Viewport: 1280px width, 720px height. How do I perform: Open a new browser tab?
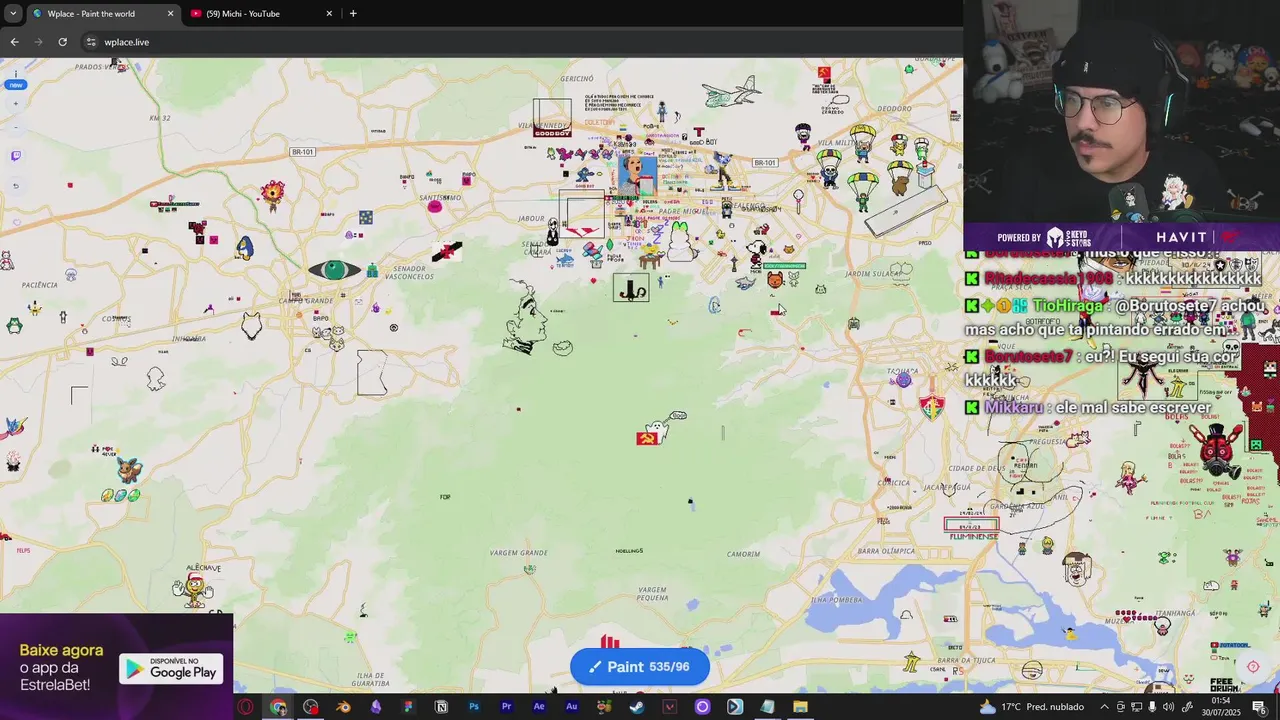(x=353, y=14)
